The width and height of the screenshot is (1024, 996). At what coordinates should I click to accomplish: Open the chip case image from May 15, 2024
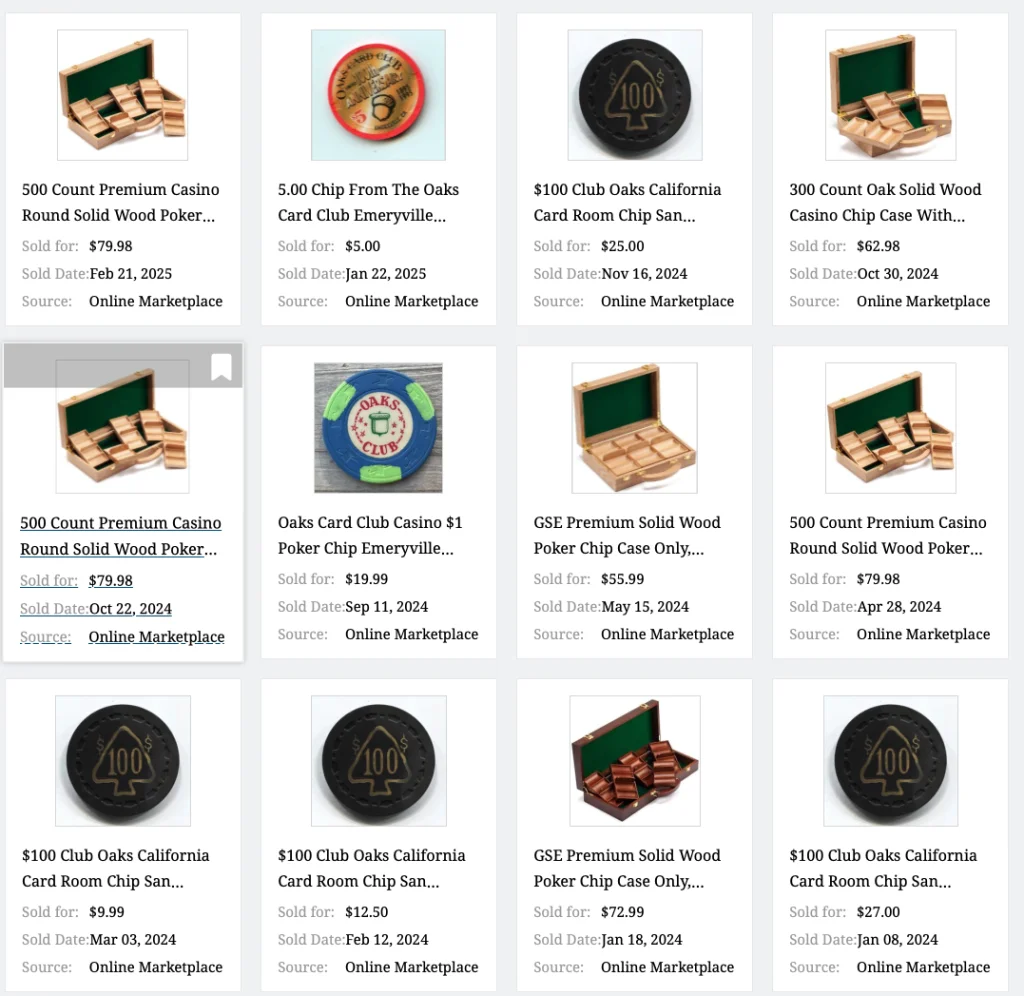[x=635, y=428]
